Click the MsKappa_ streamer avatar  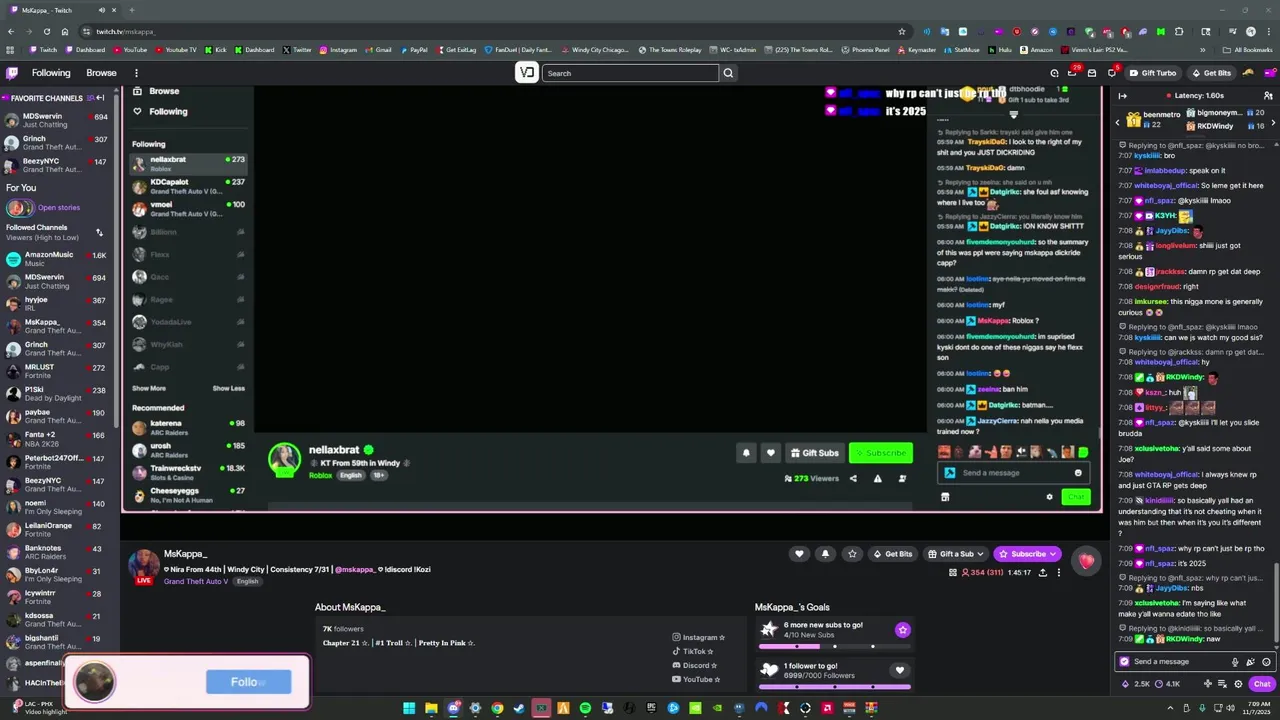[x=144, y=565]
